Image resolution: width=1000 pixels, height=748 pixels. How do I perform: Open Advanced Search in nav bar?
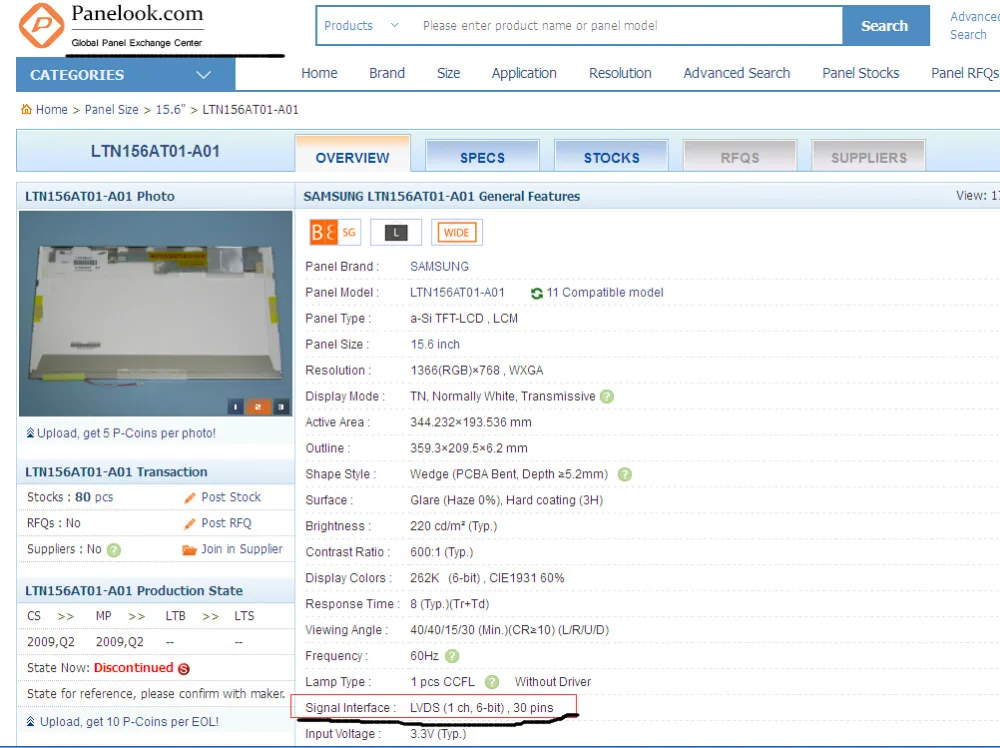pos(737,73)
